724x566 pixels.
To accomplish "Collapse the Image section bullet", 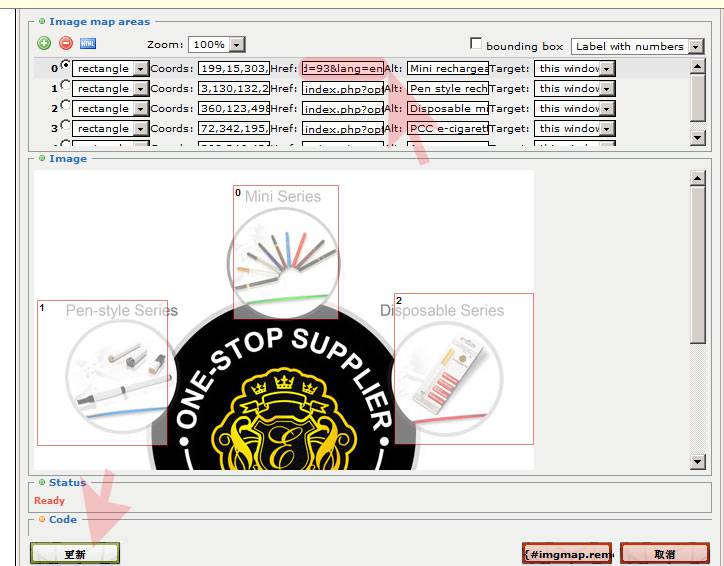I will 41,158.
